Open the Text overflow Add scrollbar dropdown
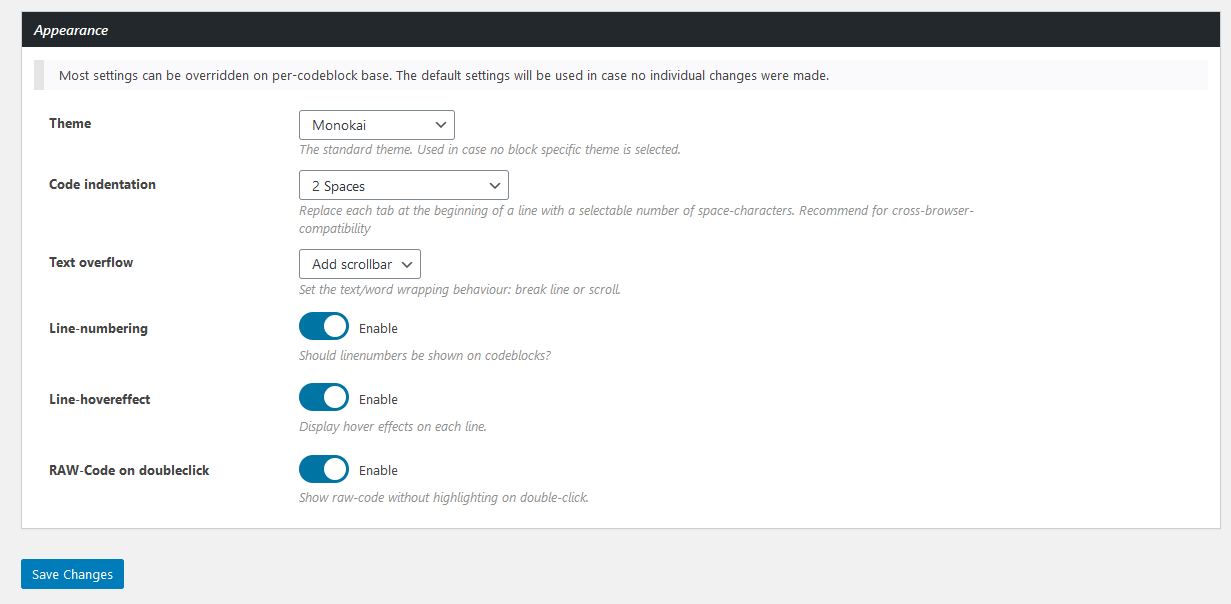This screenshot has height=604, width=1231. coord(360,264)
